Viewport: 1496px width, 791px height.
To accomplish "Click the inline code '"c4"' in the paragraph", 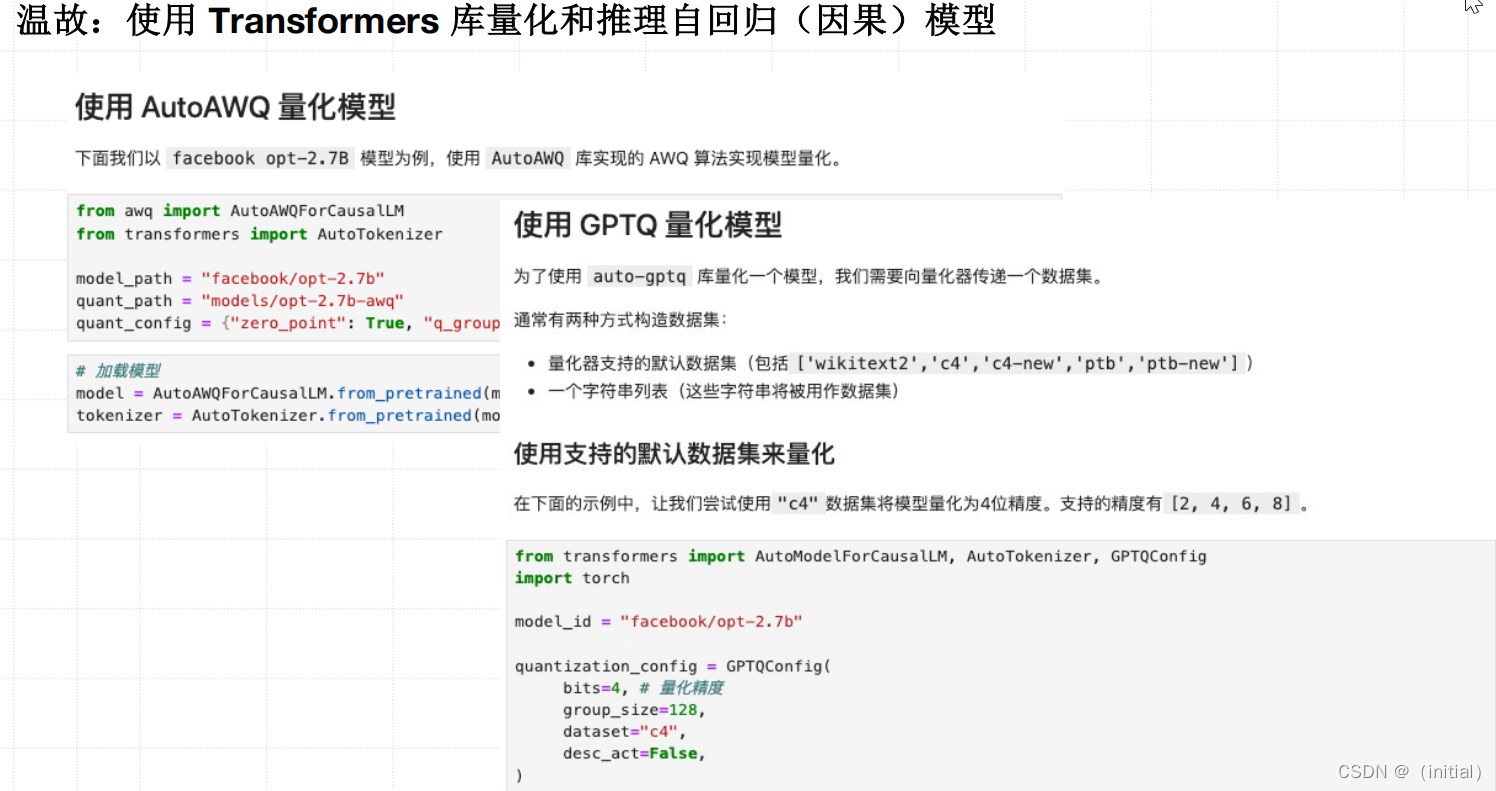I will [797, 504].
